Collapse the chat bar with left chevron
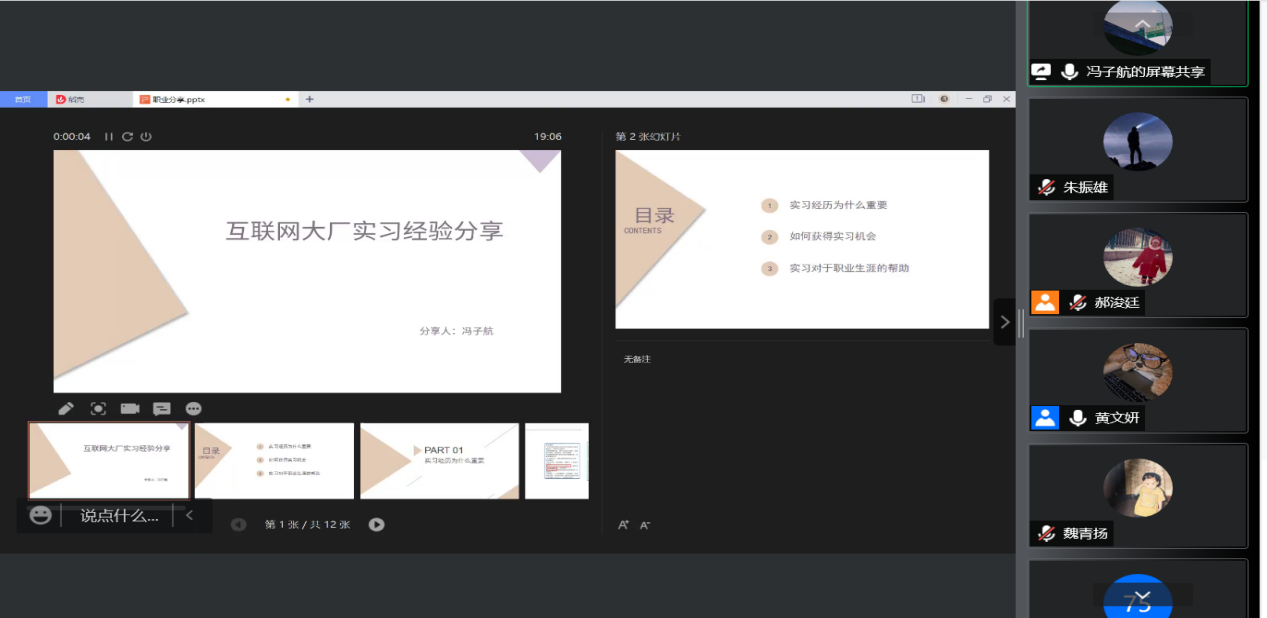This screenshot has height=618, width=1267. click(x=190, y=516)
